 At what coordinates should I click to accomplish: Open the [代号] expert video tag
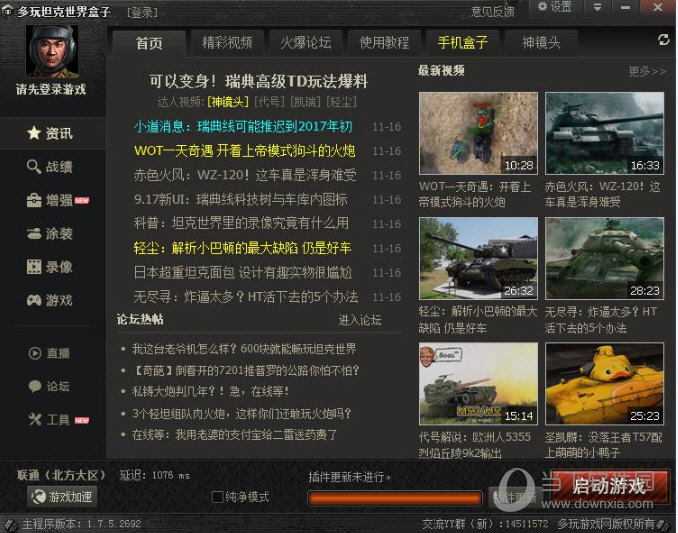270,102
